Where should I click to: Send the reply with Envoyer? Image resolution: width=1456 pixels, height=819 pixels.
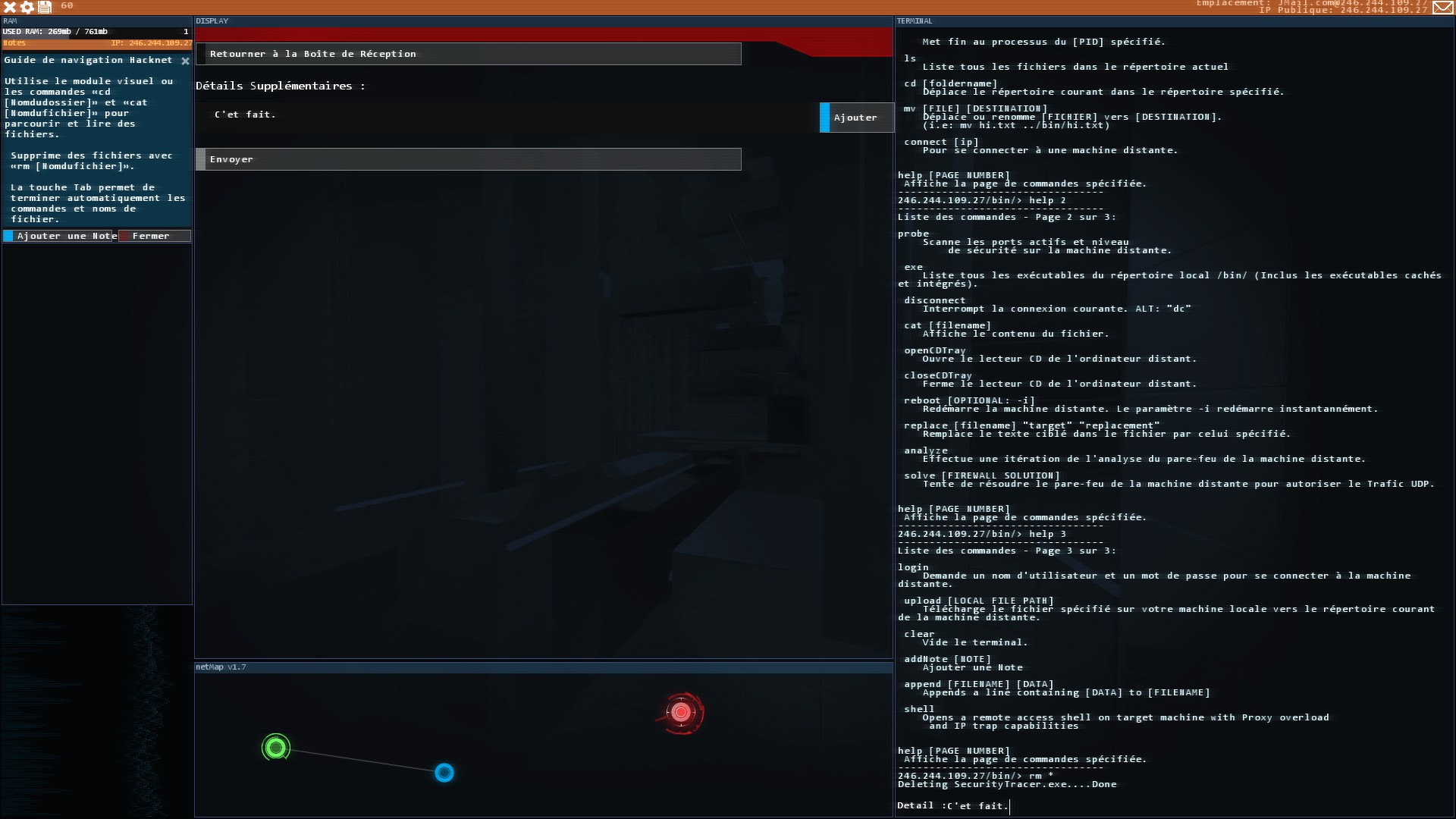point(469,159)
